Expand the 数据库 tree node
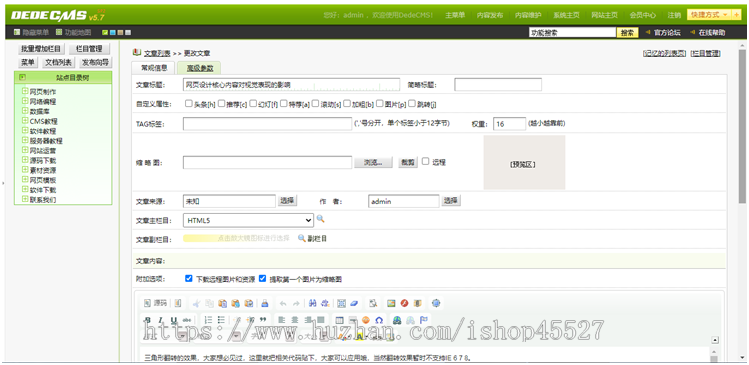Screen dimensions: 749x365 [25, 110]
